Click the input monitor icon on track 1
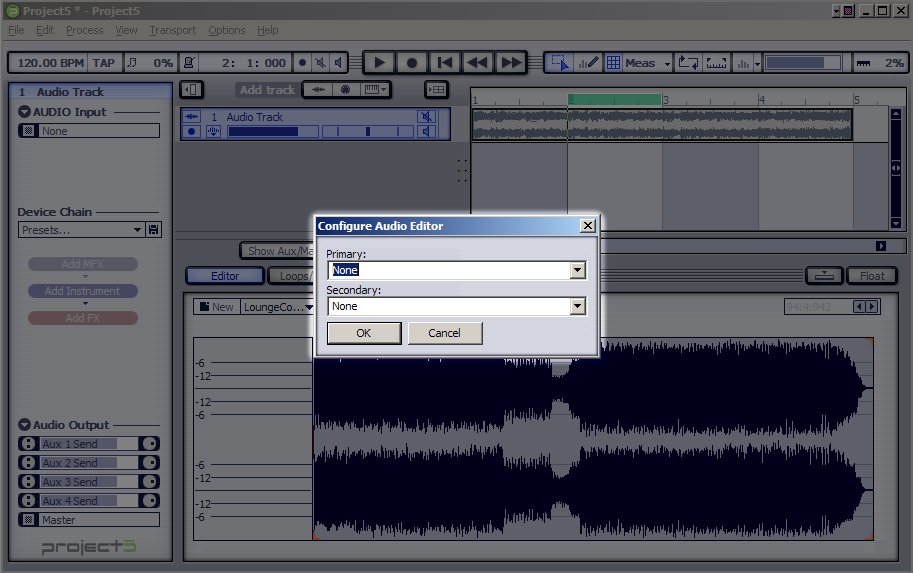Image resolution: width=913 pixels, height=573 pixels. coord(213,132)
